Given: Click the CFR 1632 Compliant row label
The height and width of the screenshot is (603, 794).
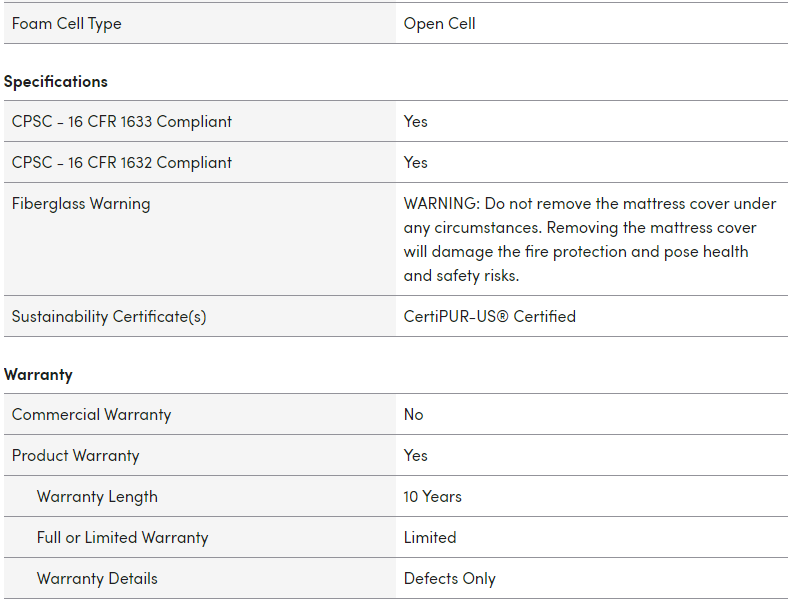Looking at the screenshot, I should pyautogui.click(x=122, y=162).
